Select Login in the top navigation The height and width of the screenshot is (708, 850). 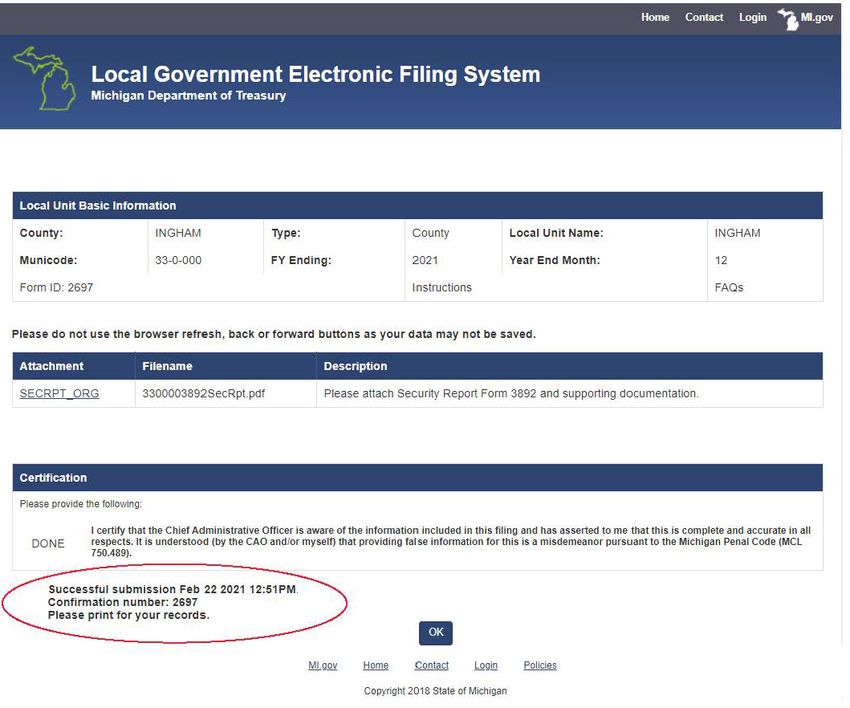(x=752, y=17)
